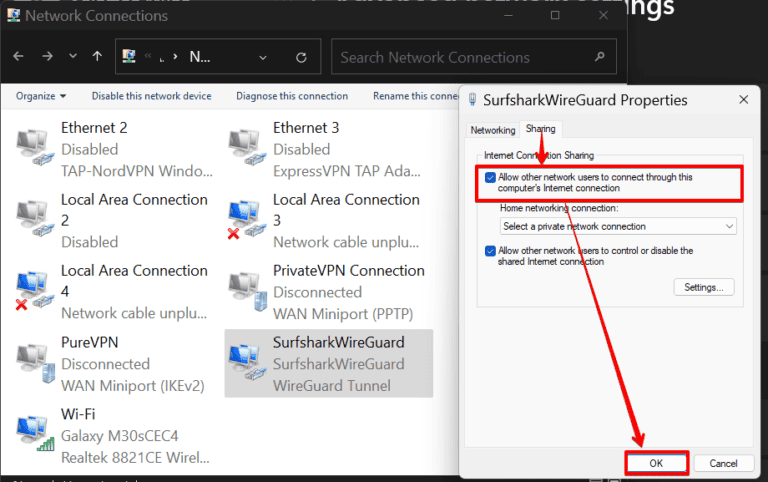Open the Settings... button

click(704, 288)
